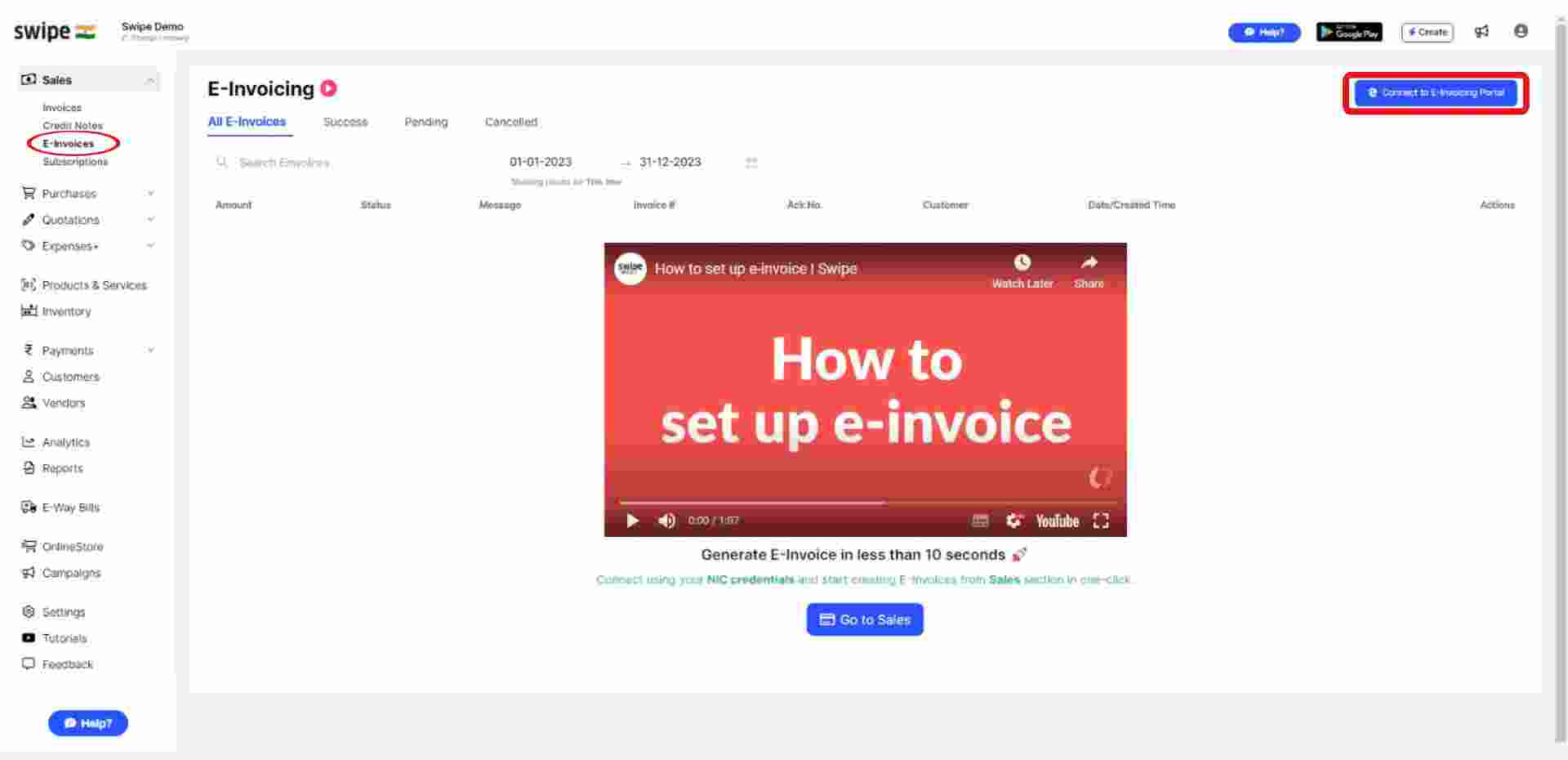
Task: Open Customers in sidebar
Action: 60,377
